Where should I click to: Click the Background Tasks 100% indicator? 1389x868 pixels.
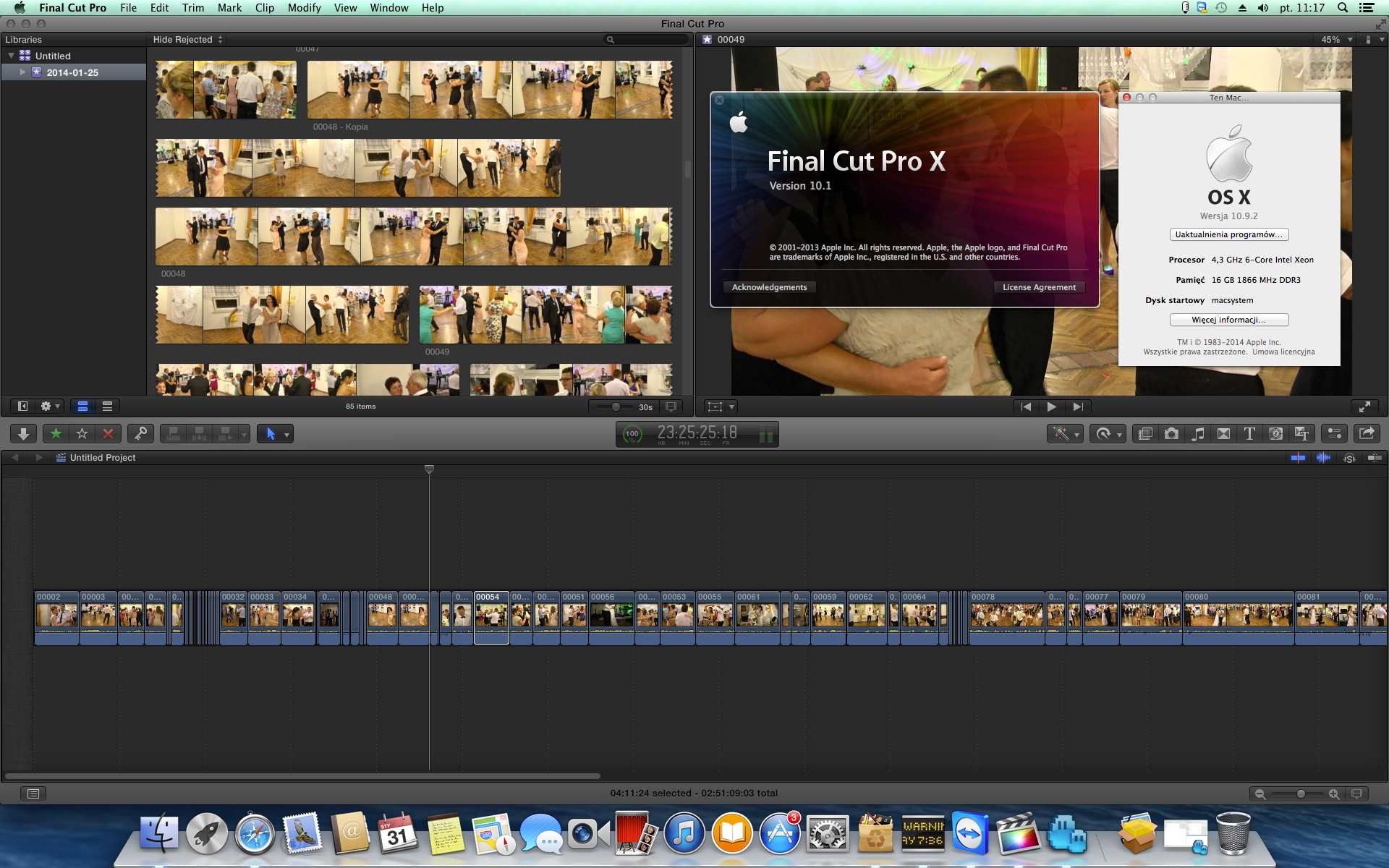[632, 434]
